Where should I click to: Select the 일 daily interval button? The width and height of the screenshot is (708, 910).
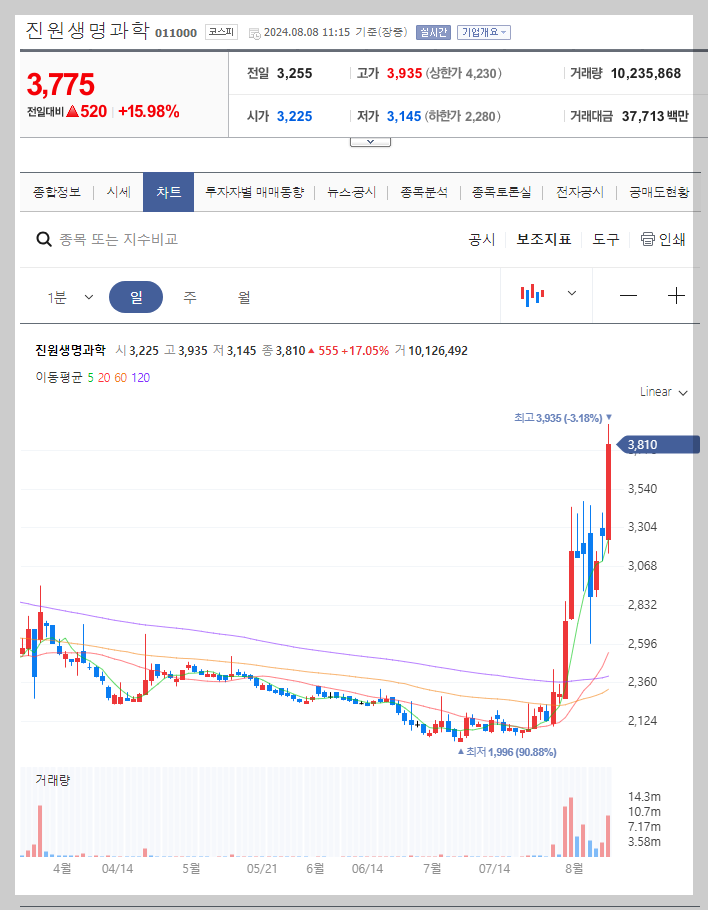[x=136, y=296]
